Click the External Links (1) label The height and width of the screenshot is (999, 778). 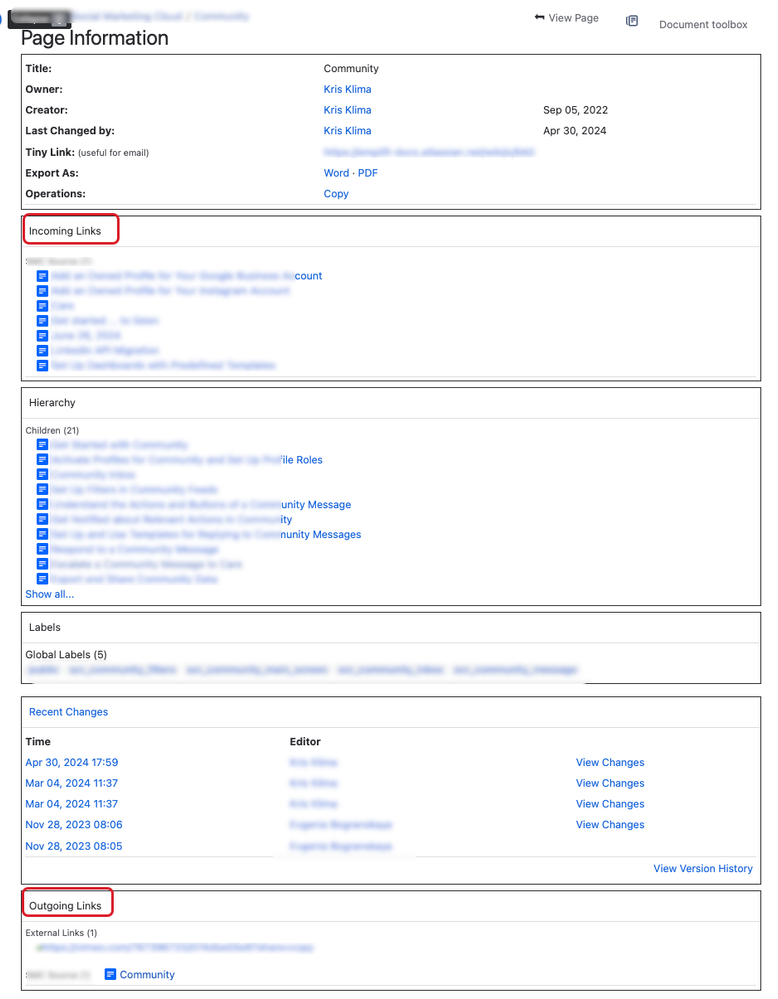tap(61, 932)
